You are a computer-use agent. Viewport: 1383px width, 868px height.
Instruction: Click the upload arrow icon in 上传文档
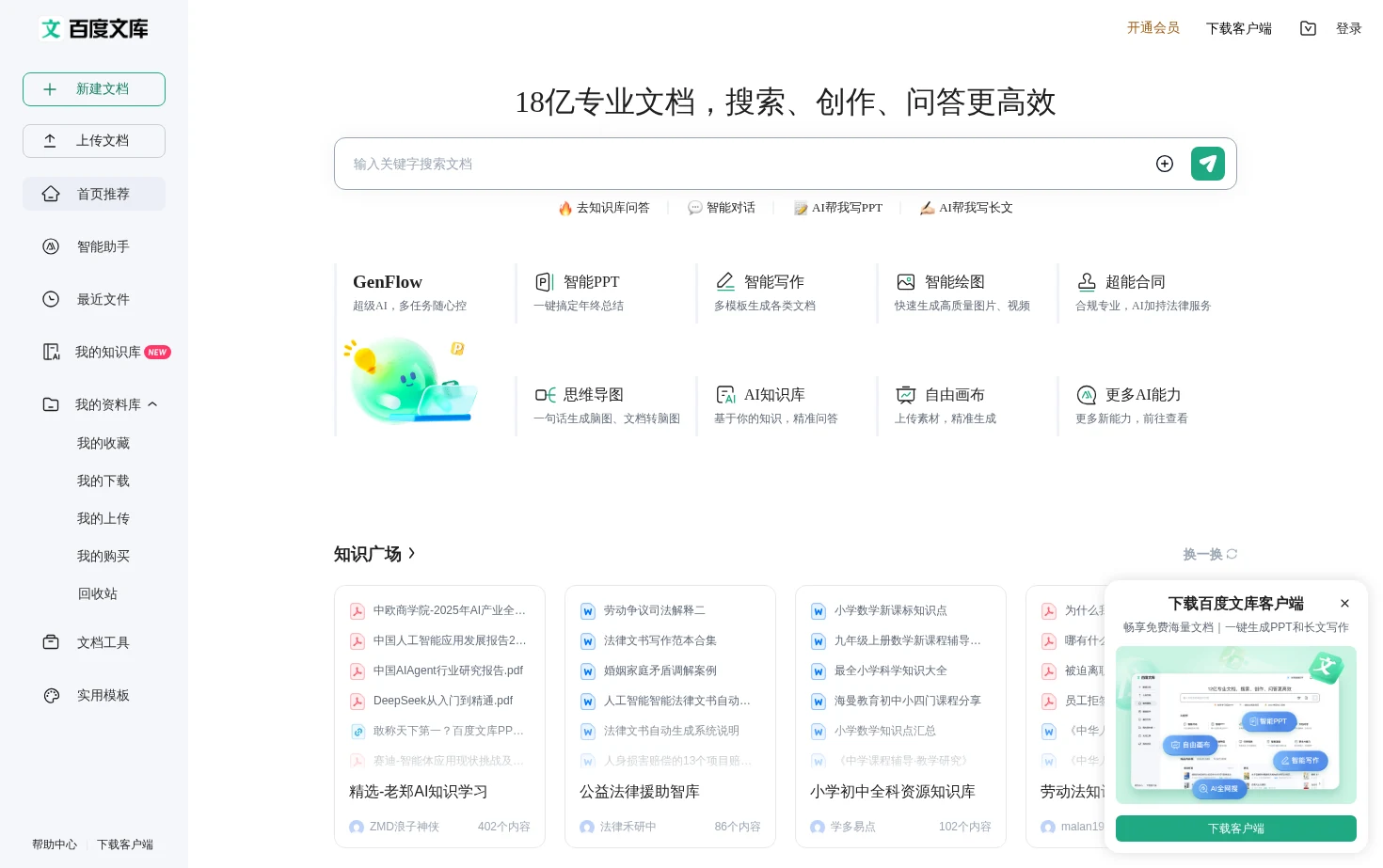[x=50, y=141]
